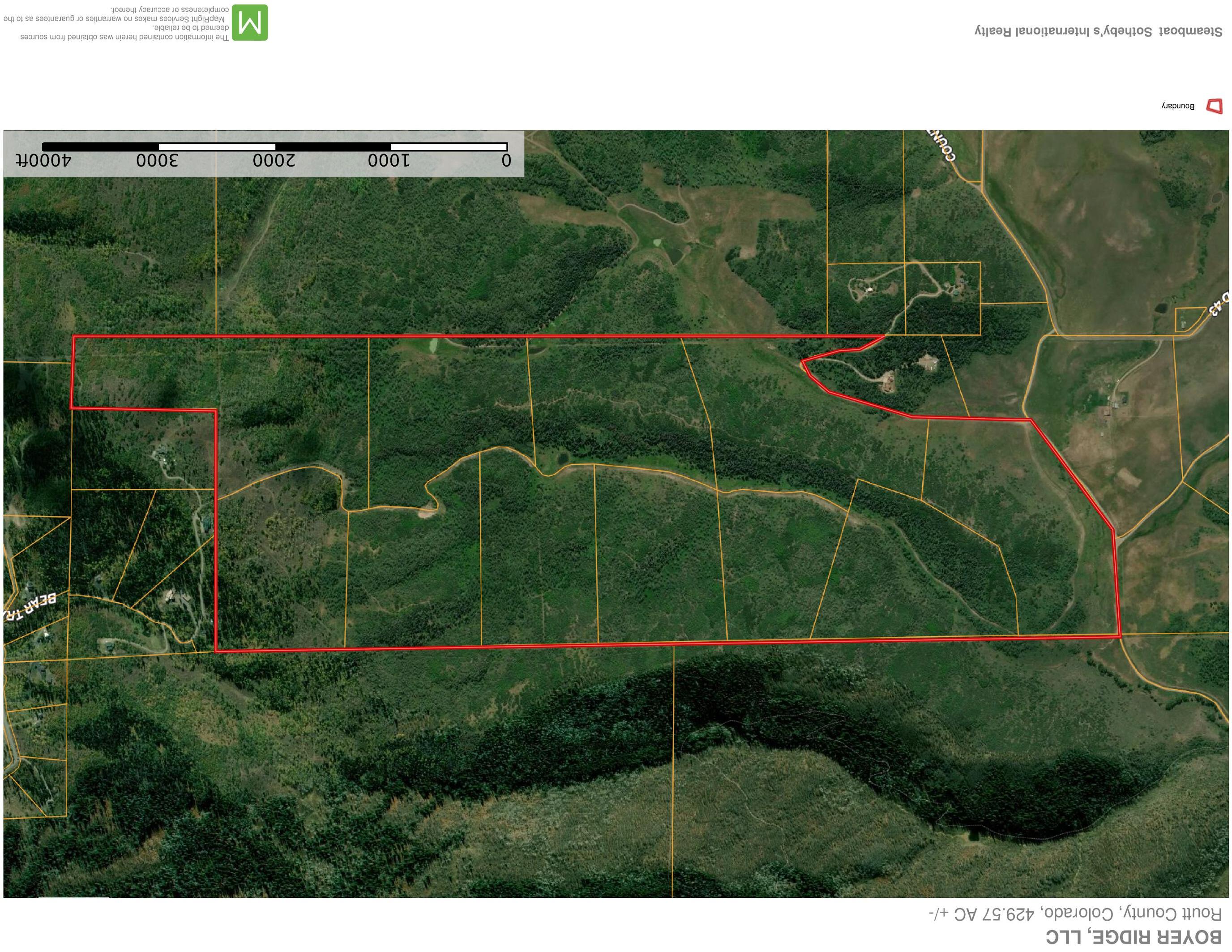Click the black-and-white scale bar
1232x952 pixels.
(x=275, y=147)
